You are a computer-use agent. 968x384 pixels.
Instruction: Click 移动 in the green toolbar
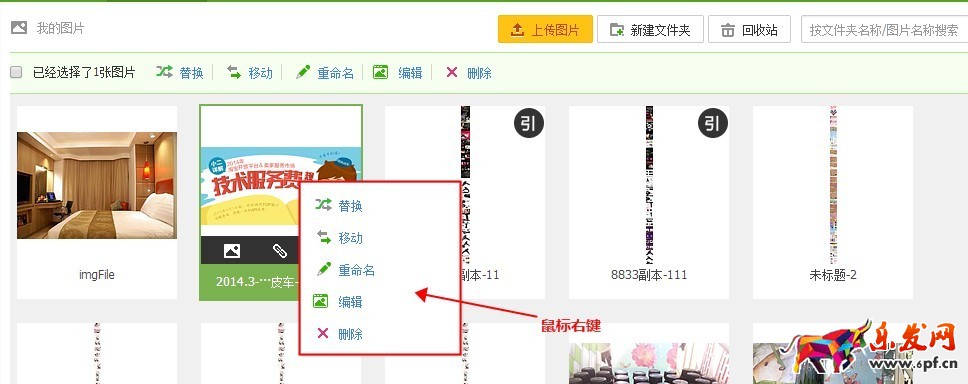coord(261,73)
